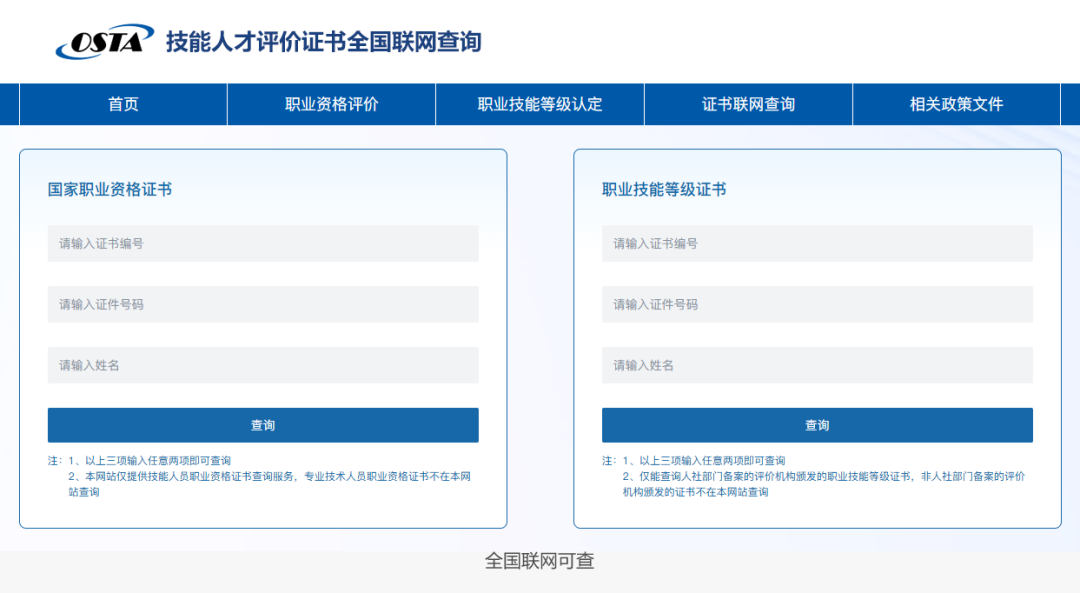Click 查询 under 职业技能等级证书
The width and height of the screenshot is (1080, 593).
pyautogui.click(x=817, y=425)
